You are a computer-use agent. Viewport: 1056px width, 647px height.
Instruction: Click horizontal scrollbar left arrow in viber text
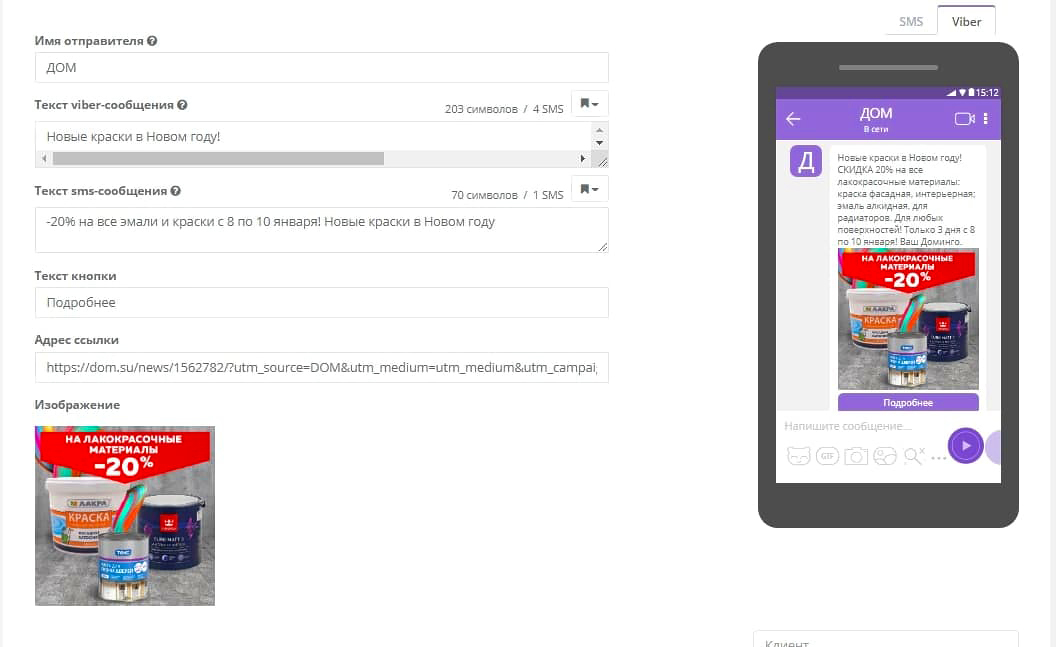pos(44,159)
